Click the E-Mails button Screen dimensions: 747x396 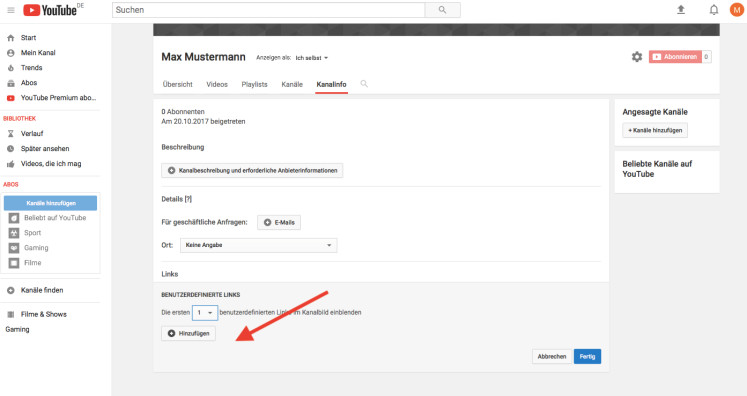pos(279,223)
